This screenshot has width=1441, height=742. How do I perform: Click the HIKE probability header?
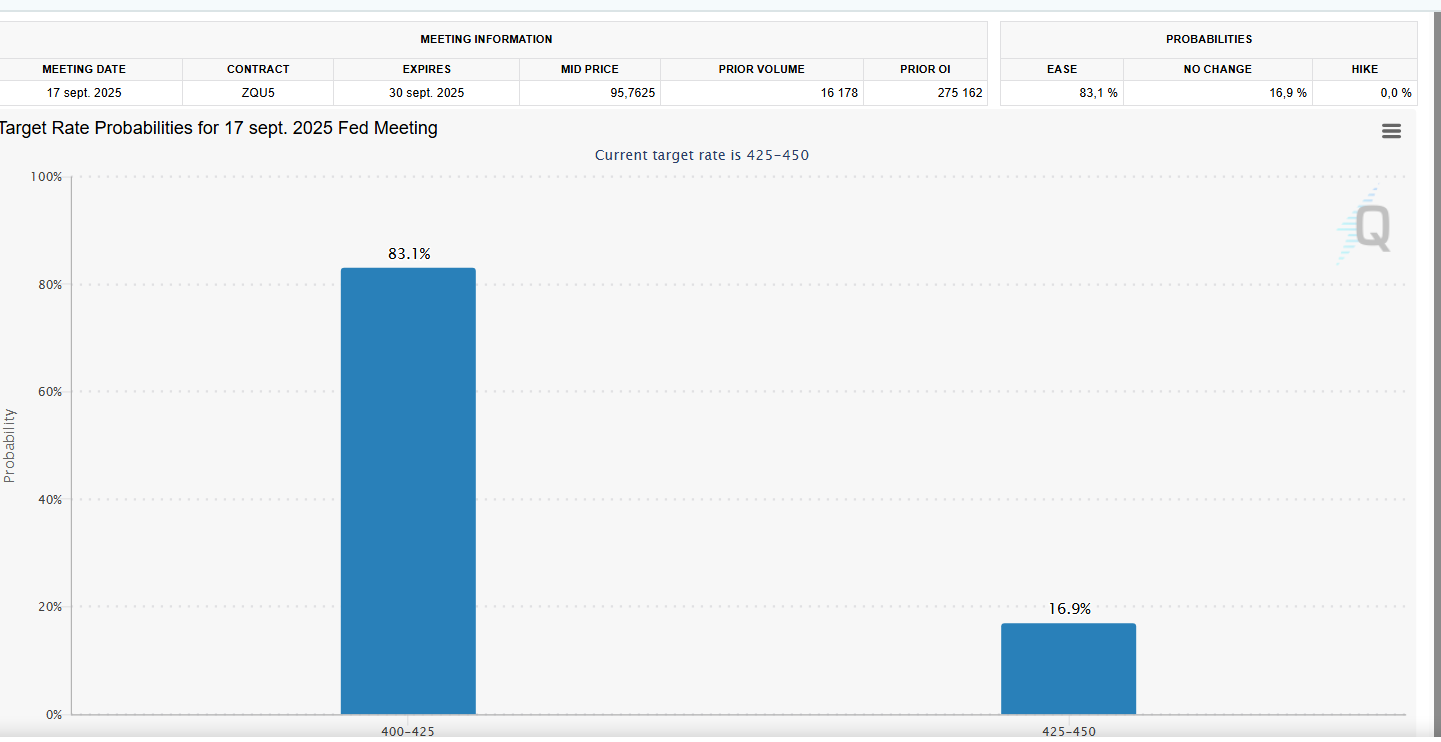pyautogui.click(x=1365, y=69)
